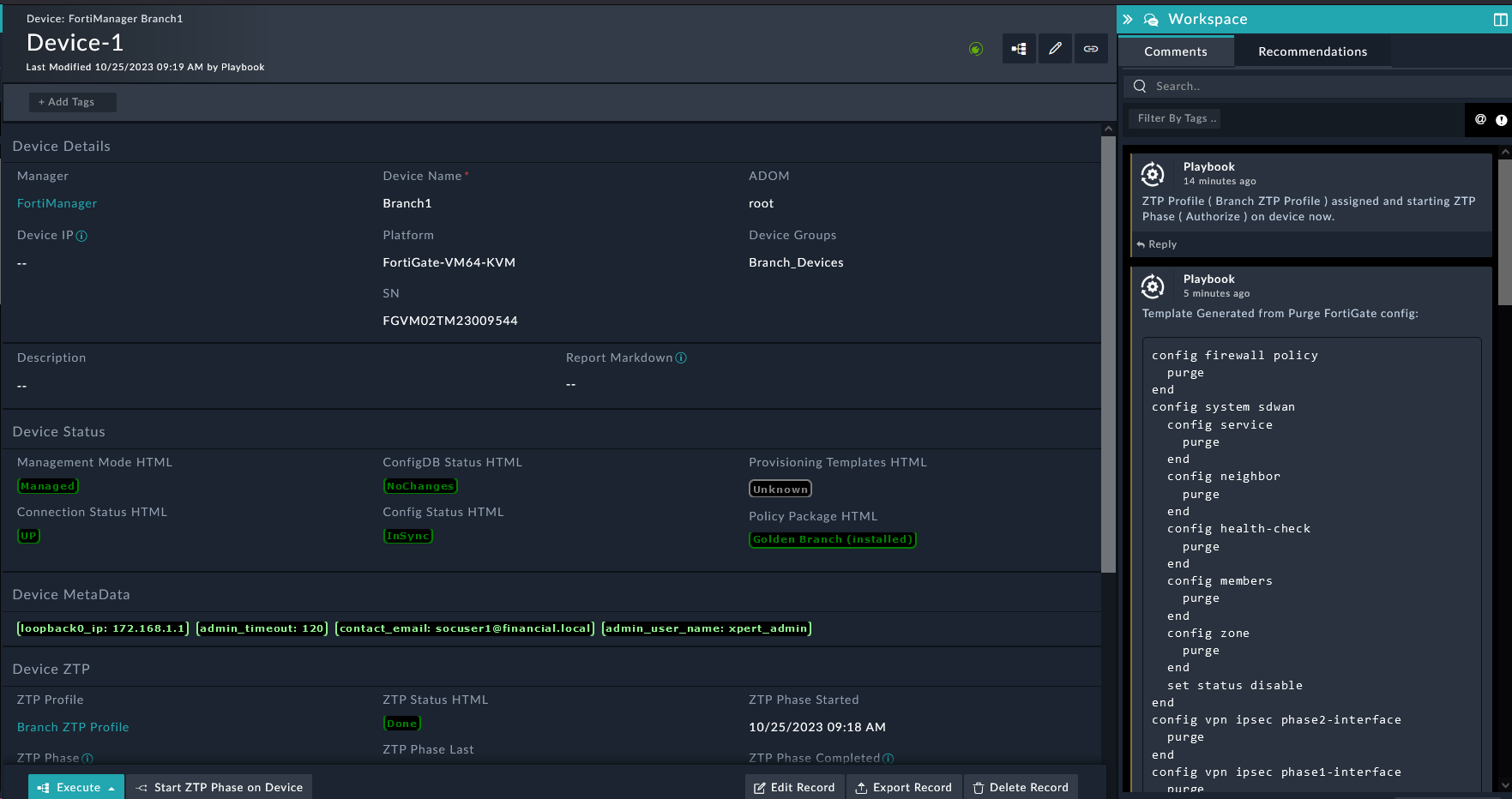Click admin_timeout: 120 metadata tag

(262, 628)
